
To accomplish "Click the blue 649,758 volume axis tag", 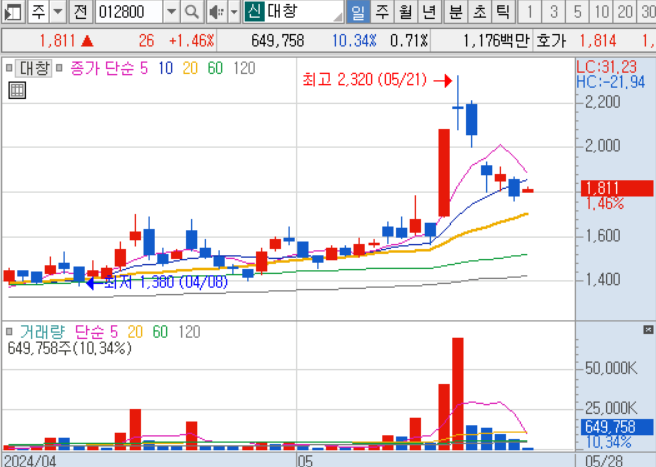I will point(617,427).
